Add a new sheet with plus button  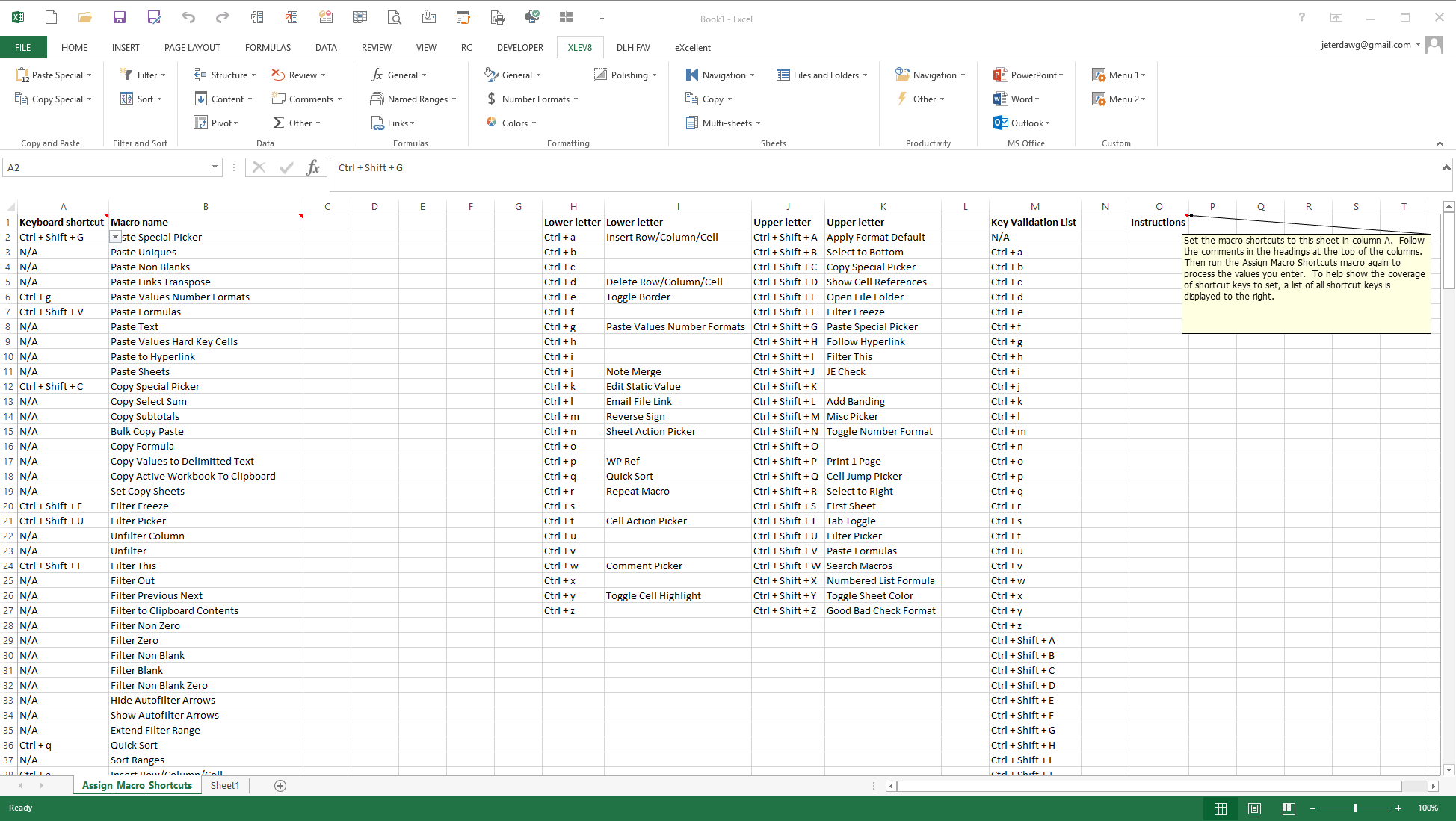pyautogui.click(x=280, y=786)
